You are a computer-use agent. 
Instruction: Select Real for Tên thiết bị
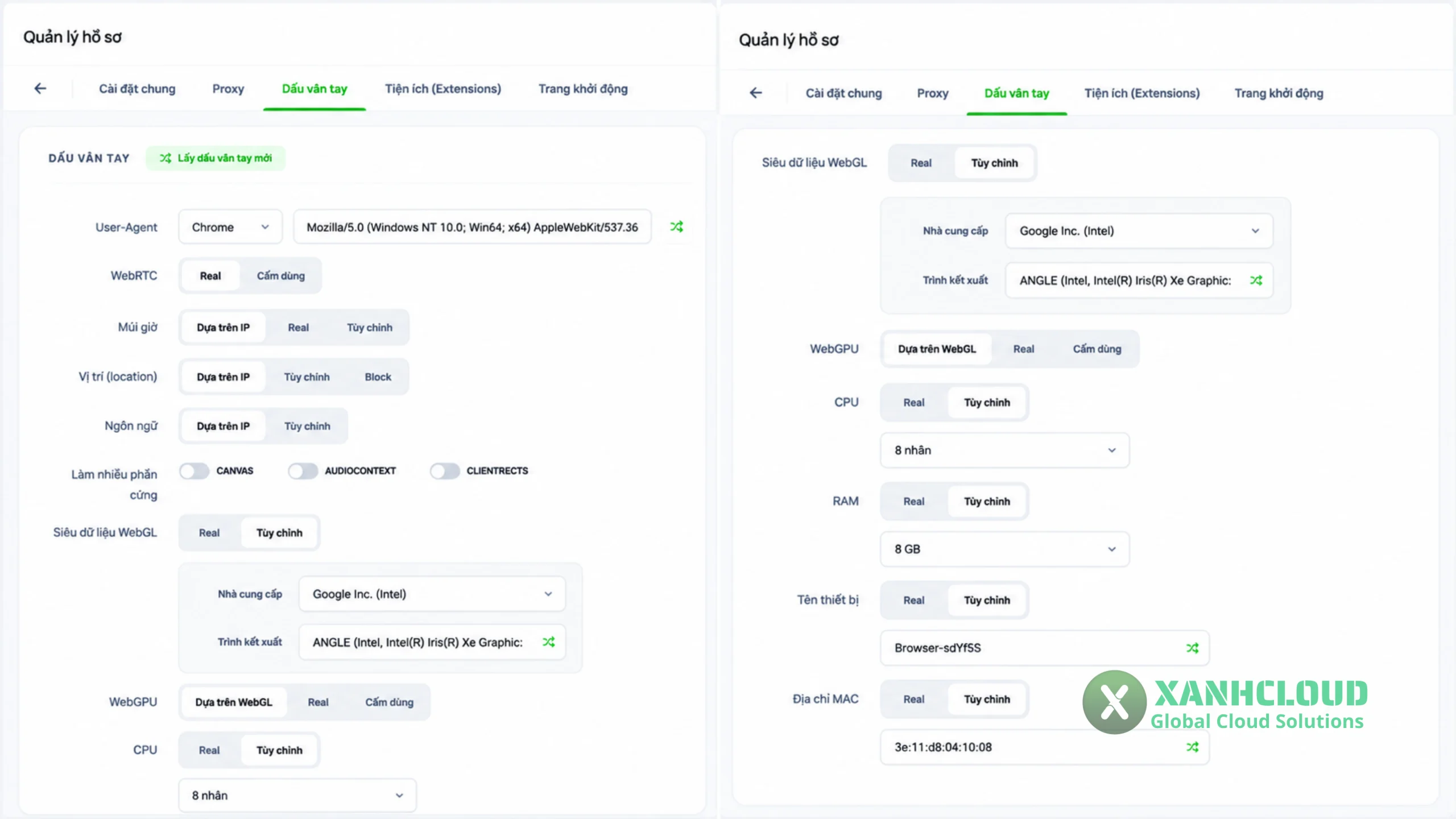click(x=914, y=600)
